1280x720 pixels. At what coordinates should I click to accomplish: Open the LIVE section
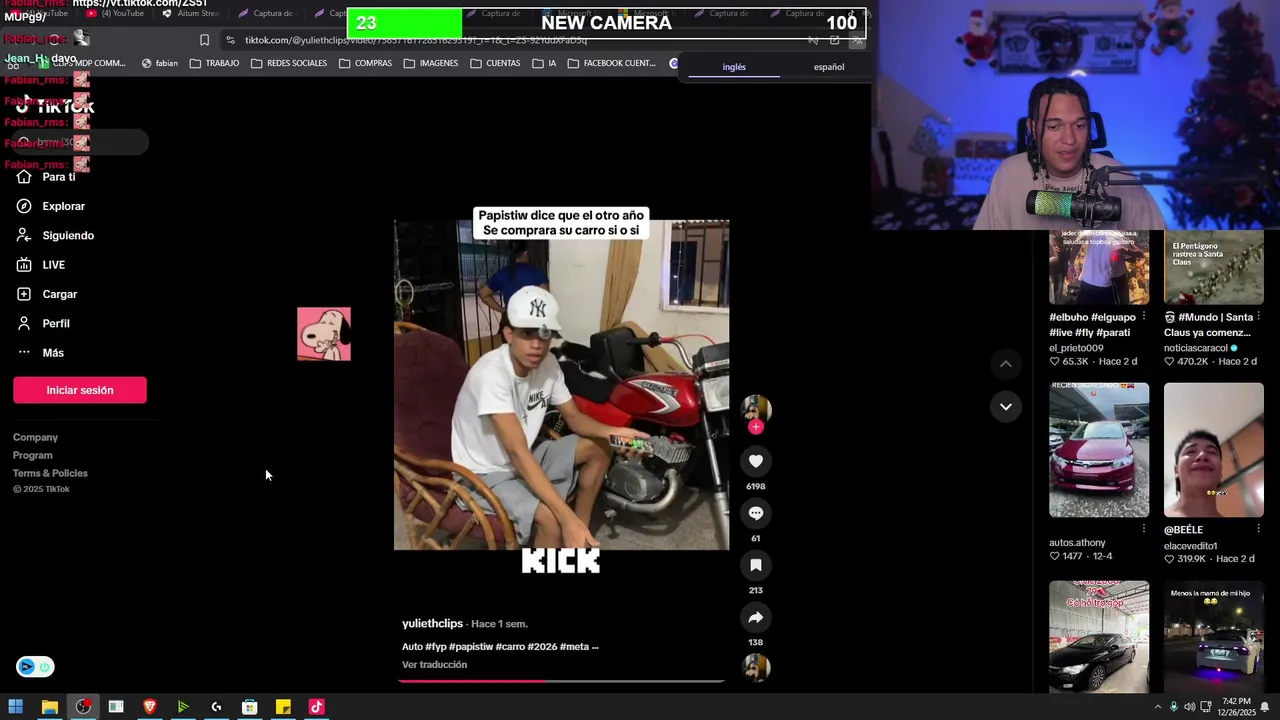pyautogui.click(x=41, y=265)
